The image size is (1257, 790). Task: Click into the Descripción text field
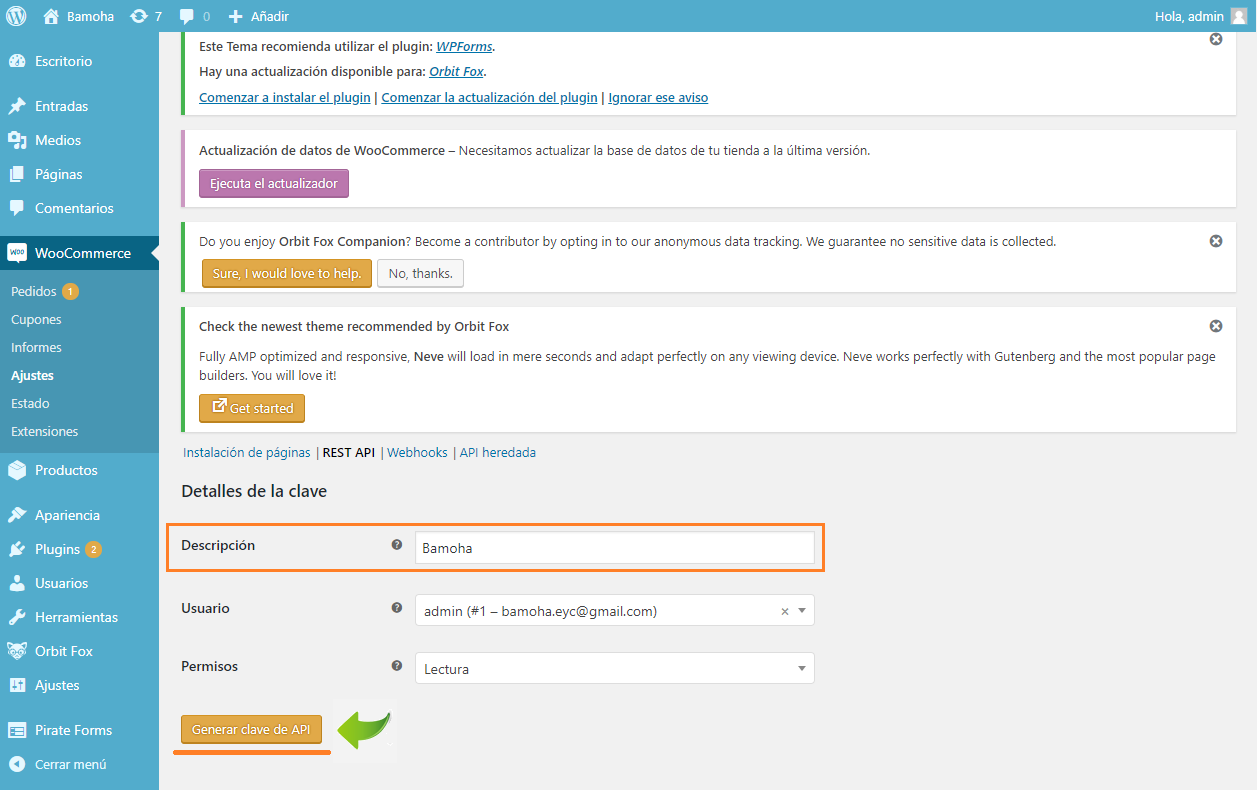click(x=614, y=548)
